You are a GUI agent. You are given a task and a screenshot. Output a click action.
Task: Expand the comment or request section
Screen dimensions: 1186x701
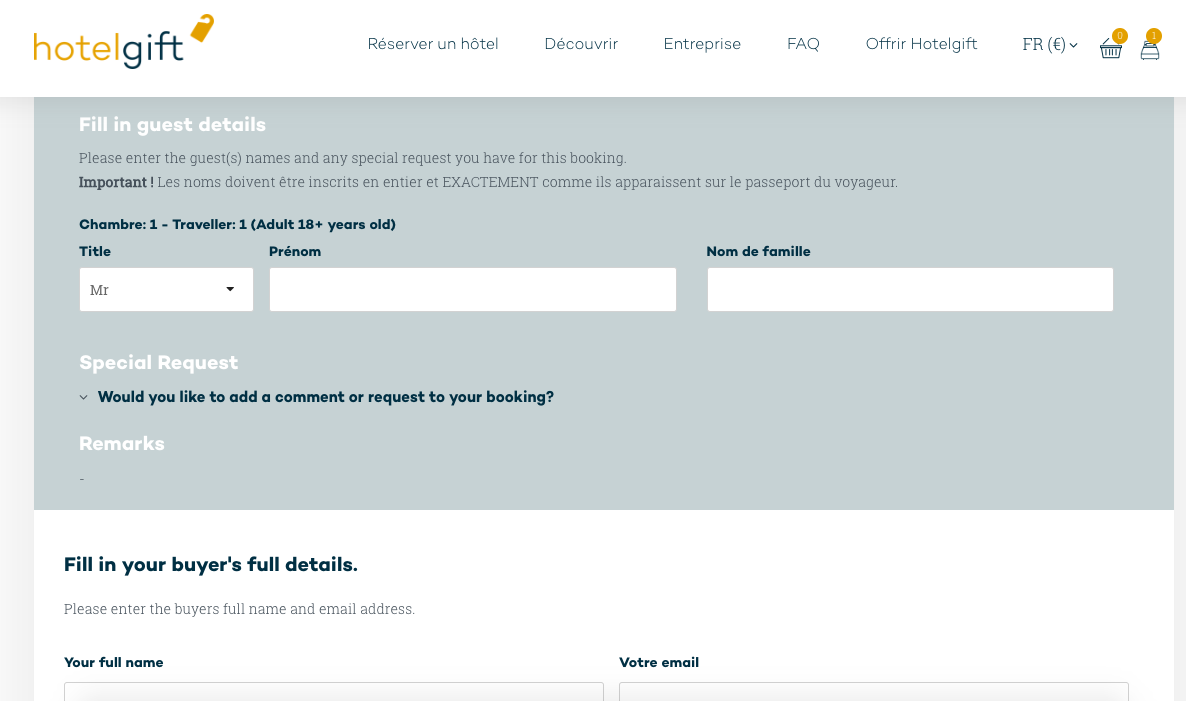[x=325, y=397]
